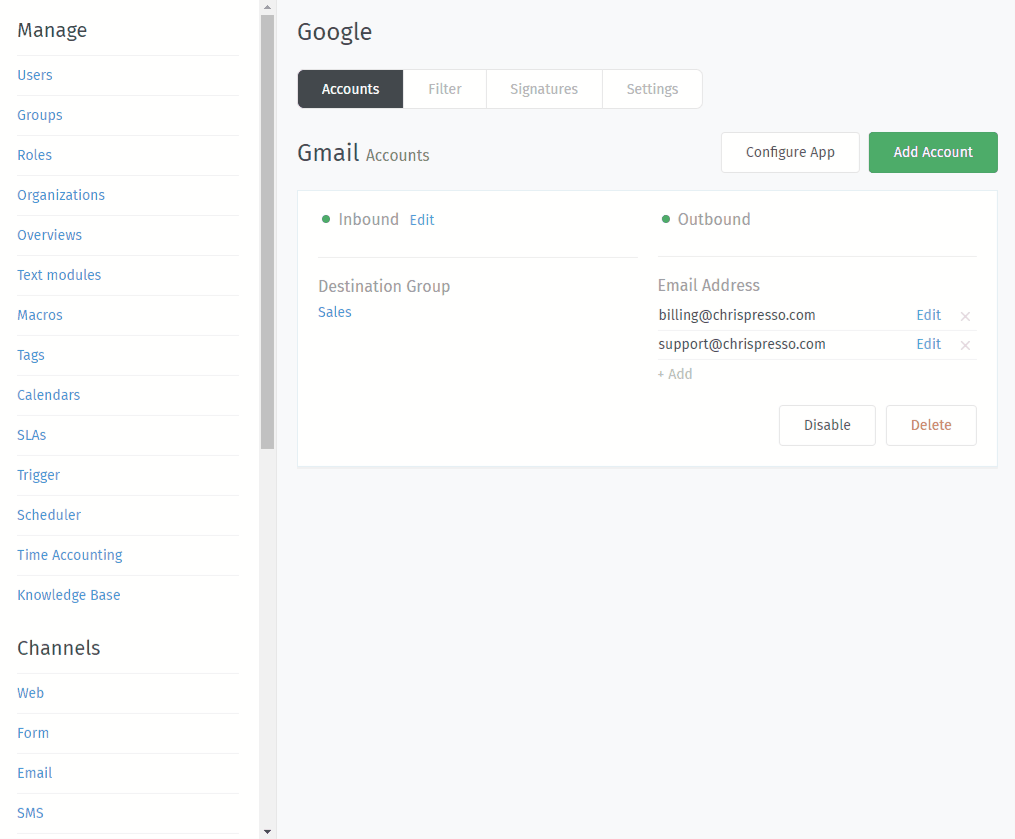1015x839 pixels.
Task: Click the sidebar vertical scrollbar thumb
Action: click(267, 231)
